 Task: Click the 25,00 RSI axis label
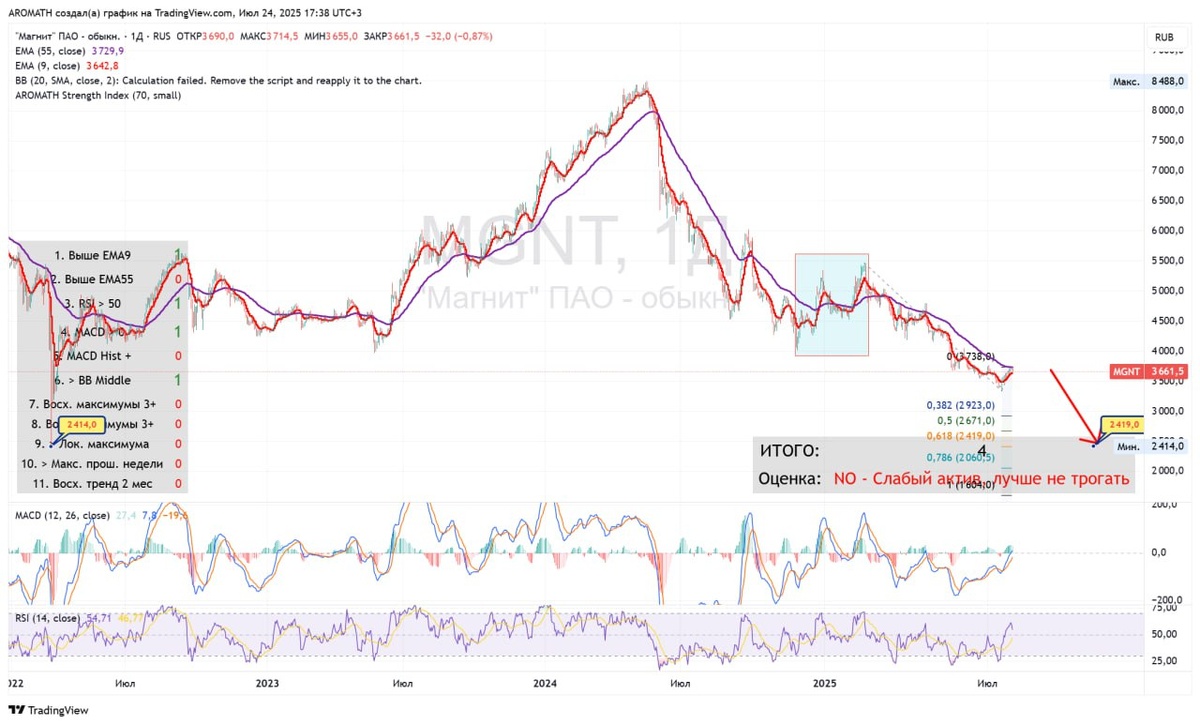tap(1166, 661)
